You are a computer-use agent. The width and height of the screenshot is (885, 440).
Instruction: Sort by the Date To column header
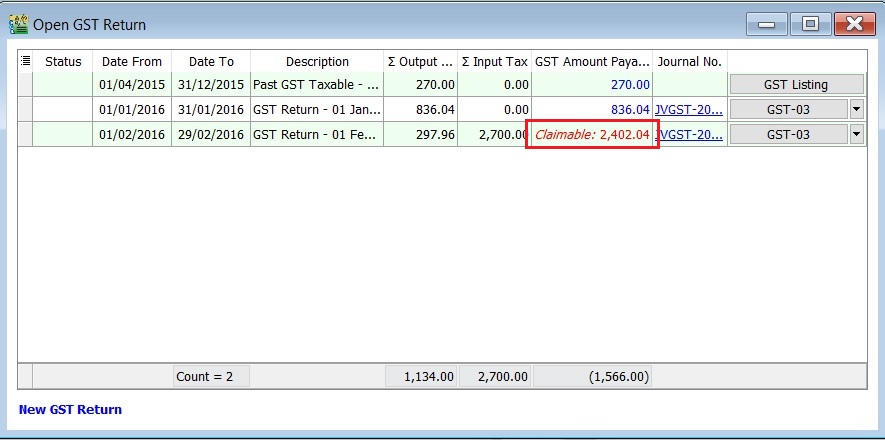point(210,62)
